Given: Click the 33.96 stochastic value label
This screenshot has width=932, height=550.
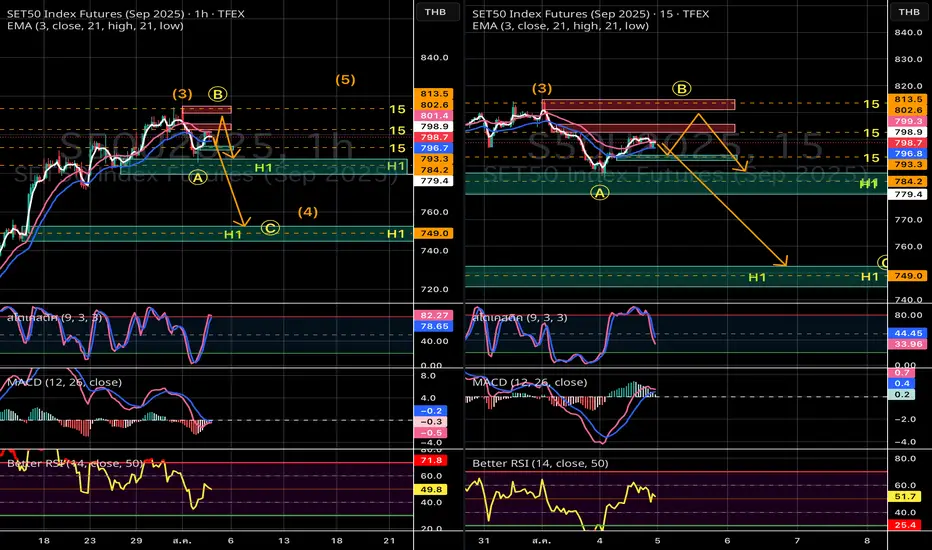Looking at the screenshot, I should [x=907, y=344].
